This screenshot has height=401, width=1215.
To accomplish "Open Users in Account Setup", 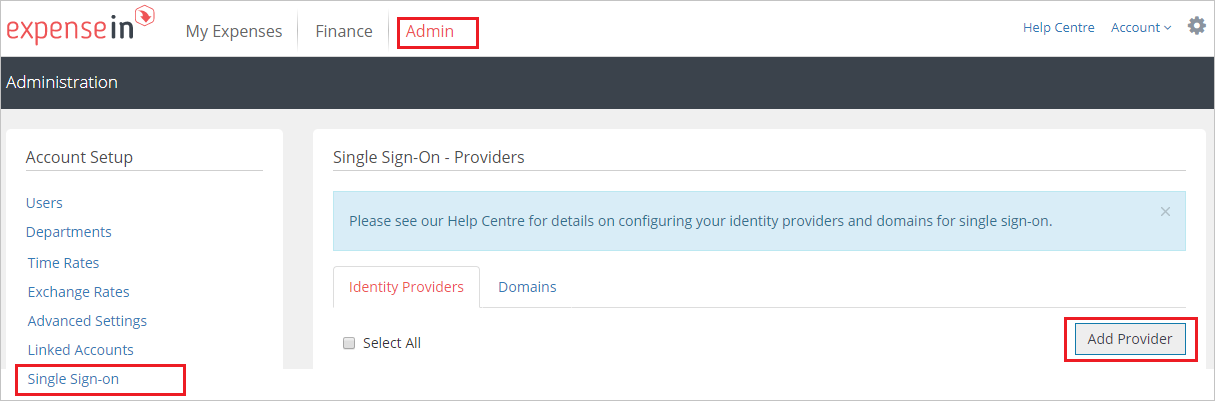I will [x=44, y=203].
